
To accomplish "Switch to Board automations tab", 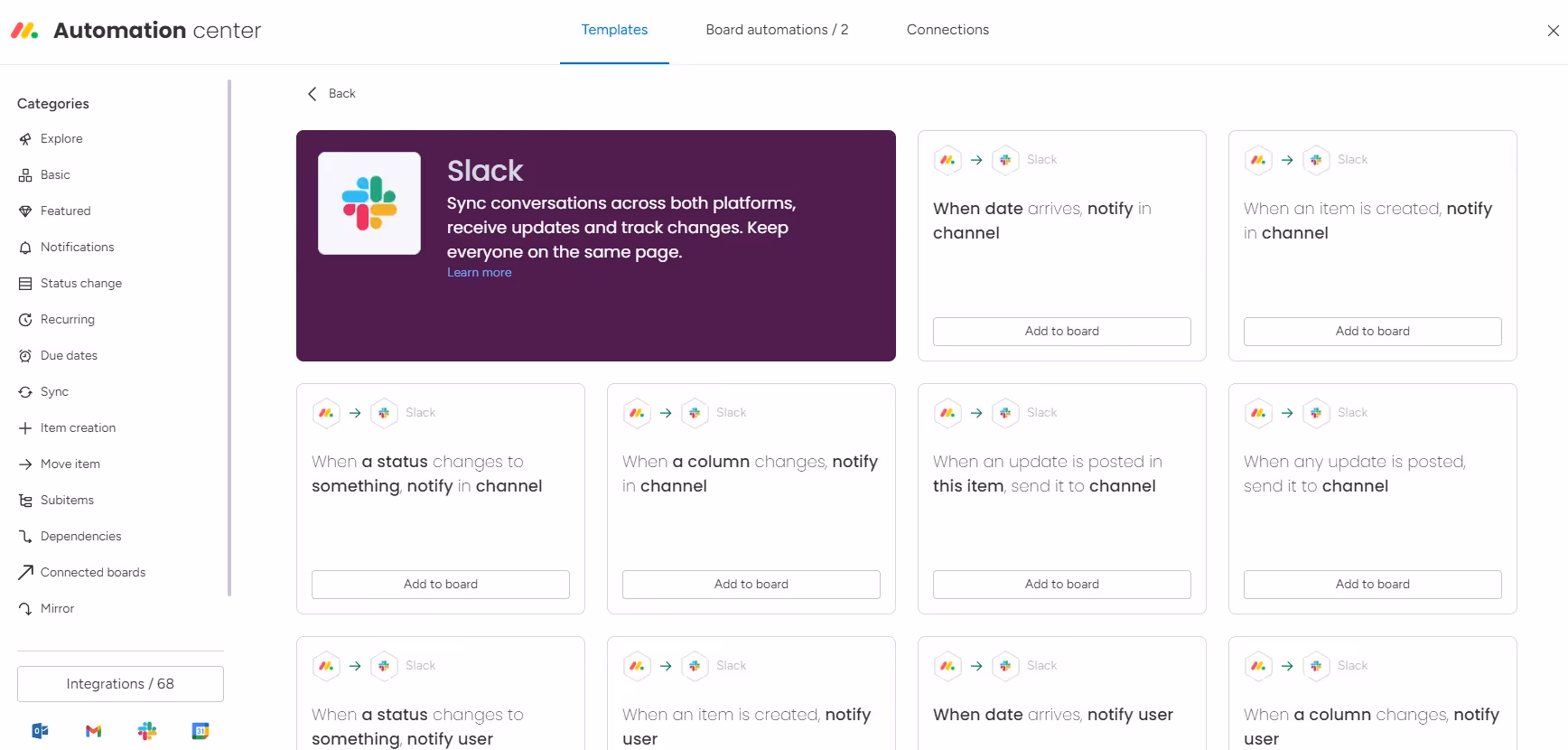I will click(777, 30).
